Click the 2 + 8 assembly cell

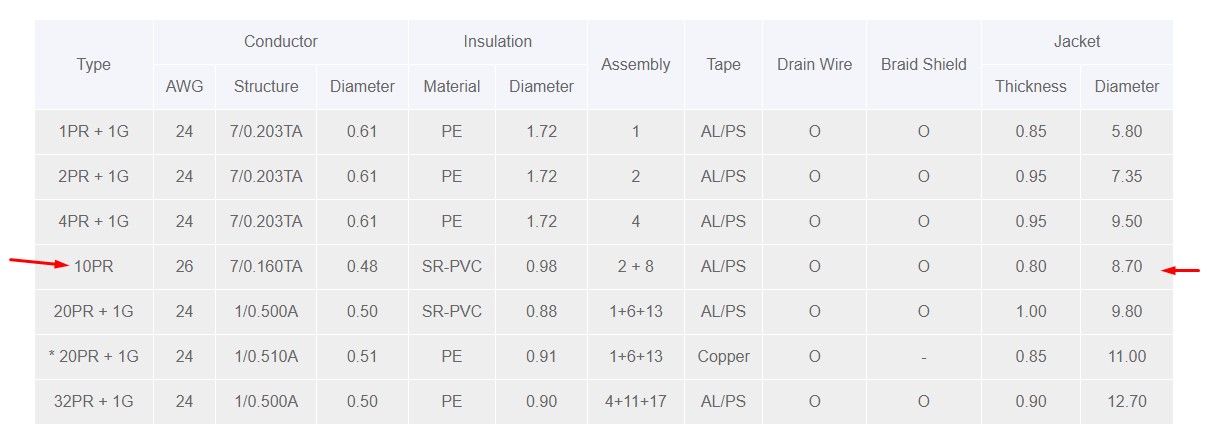[635, 267]
